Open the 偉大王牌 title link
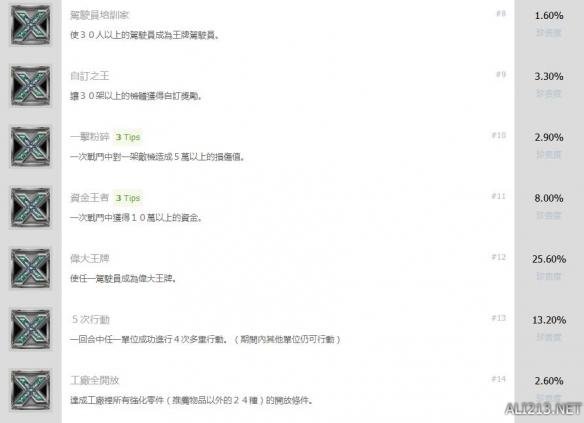Viewport: 584px width, 423px height. click(90, 258)
